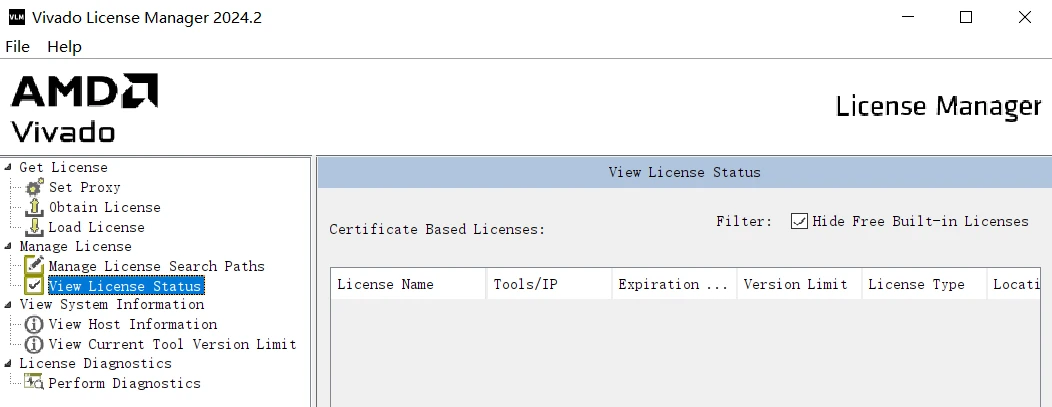Uncheck Hide Free Built-in Licenses checkbox
Viewport: 1052px width, 407px height.
point(799,221)
